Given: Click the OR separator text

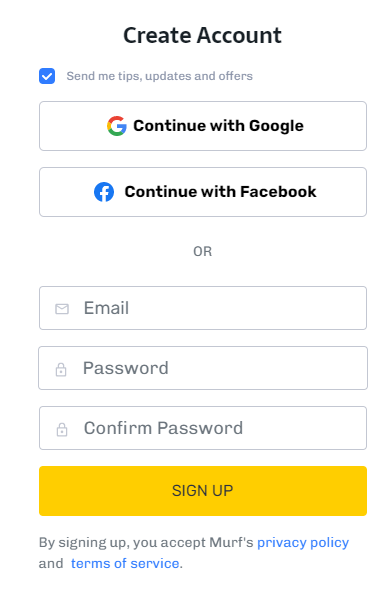Looking at the screenshot, I should coord(202,251).
